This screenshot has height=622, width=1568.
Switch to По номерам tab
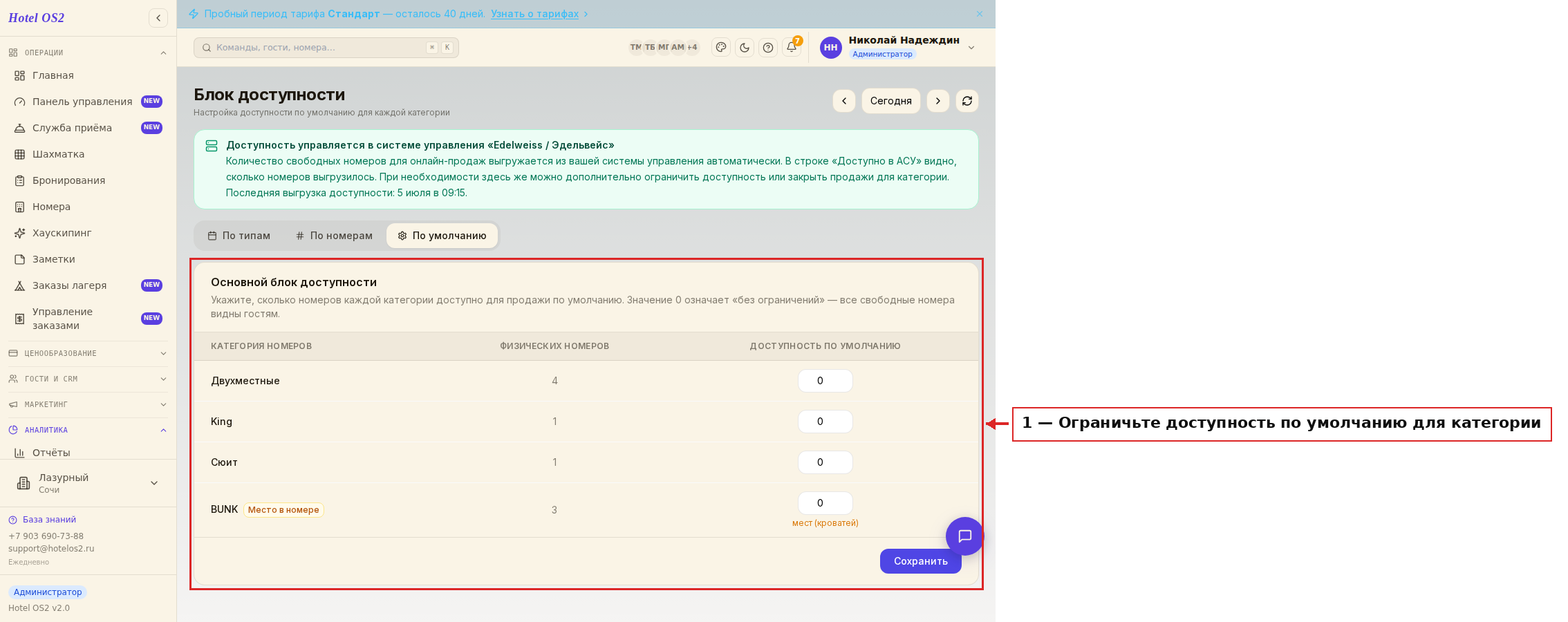tap(334, 236)
